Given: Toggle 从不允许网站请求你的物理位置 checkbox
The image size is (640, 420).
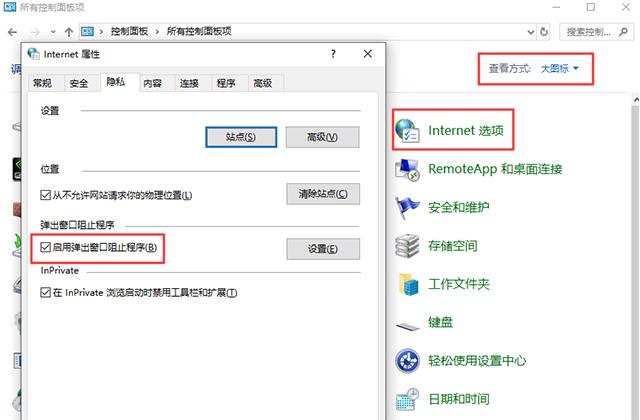Looking at the screenshot, I should 45,195.
